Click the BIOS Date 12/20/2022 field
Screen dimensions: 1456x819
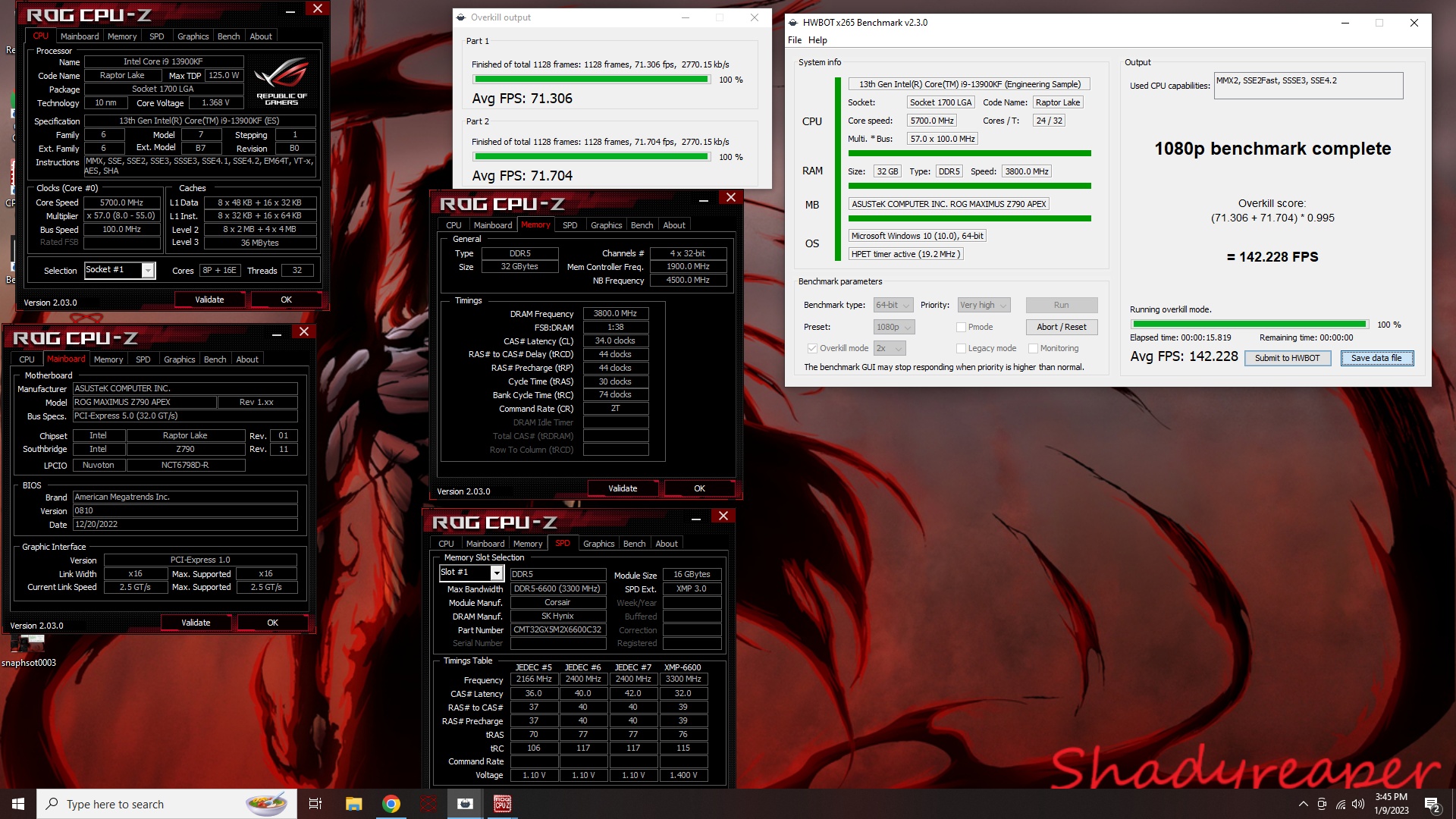[x=185, y=524]
